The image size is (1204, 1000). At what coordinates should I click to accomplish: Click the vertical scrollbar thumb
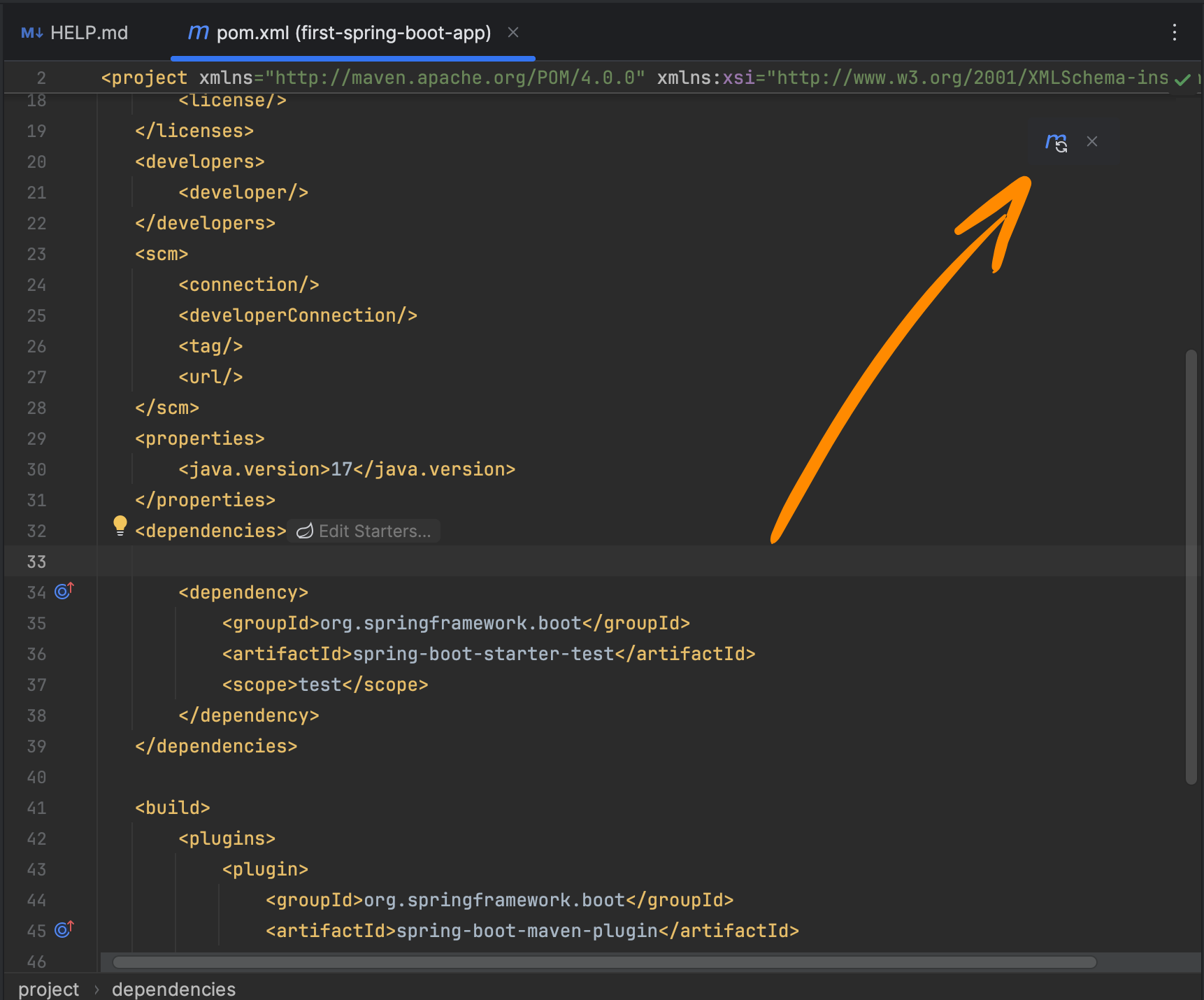click(x=1191, y=566)
